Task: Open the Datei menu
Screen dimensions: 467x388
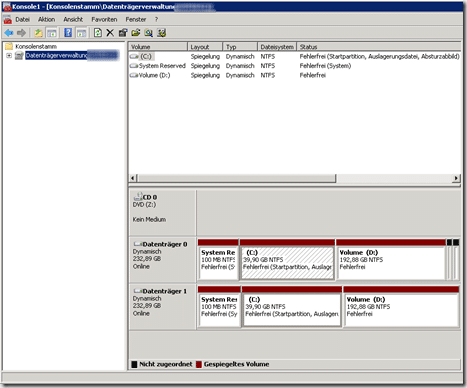Action: click(x=22, y=20)
